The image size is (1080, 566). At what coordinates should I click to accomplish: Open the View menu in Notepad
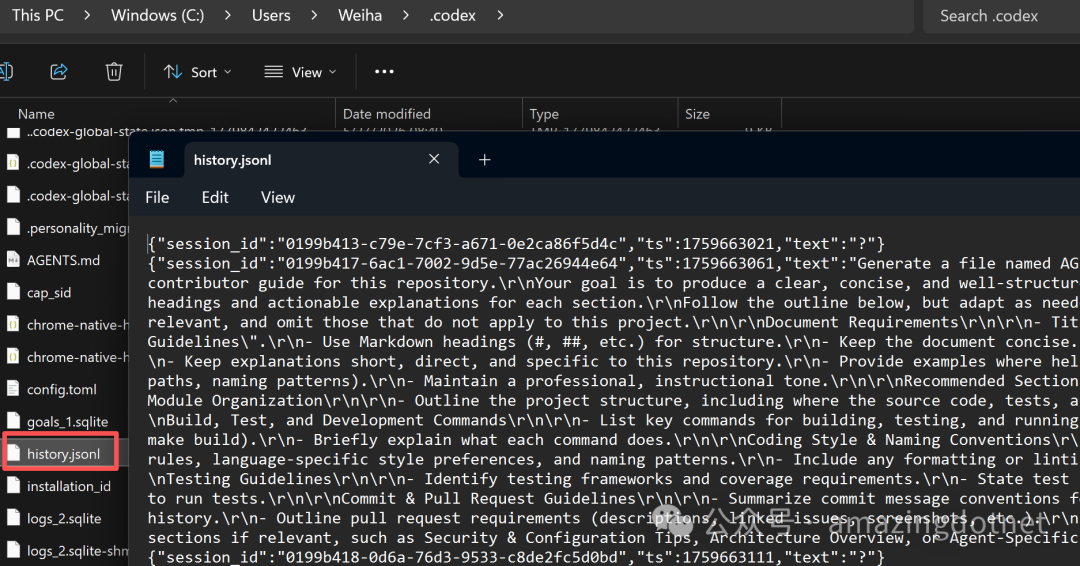pyautogui.click(x=278, y=198)
